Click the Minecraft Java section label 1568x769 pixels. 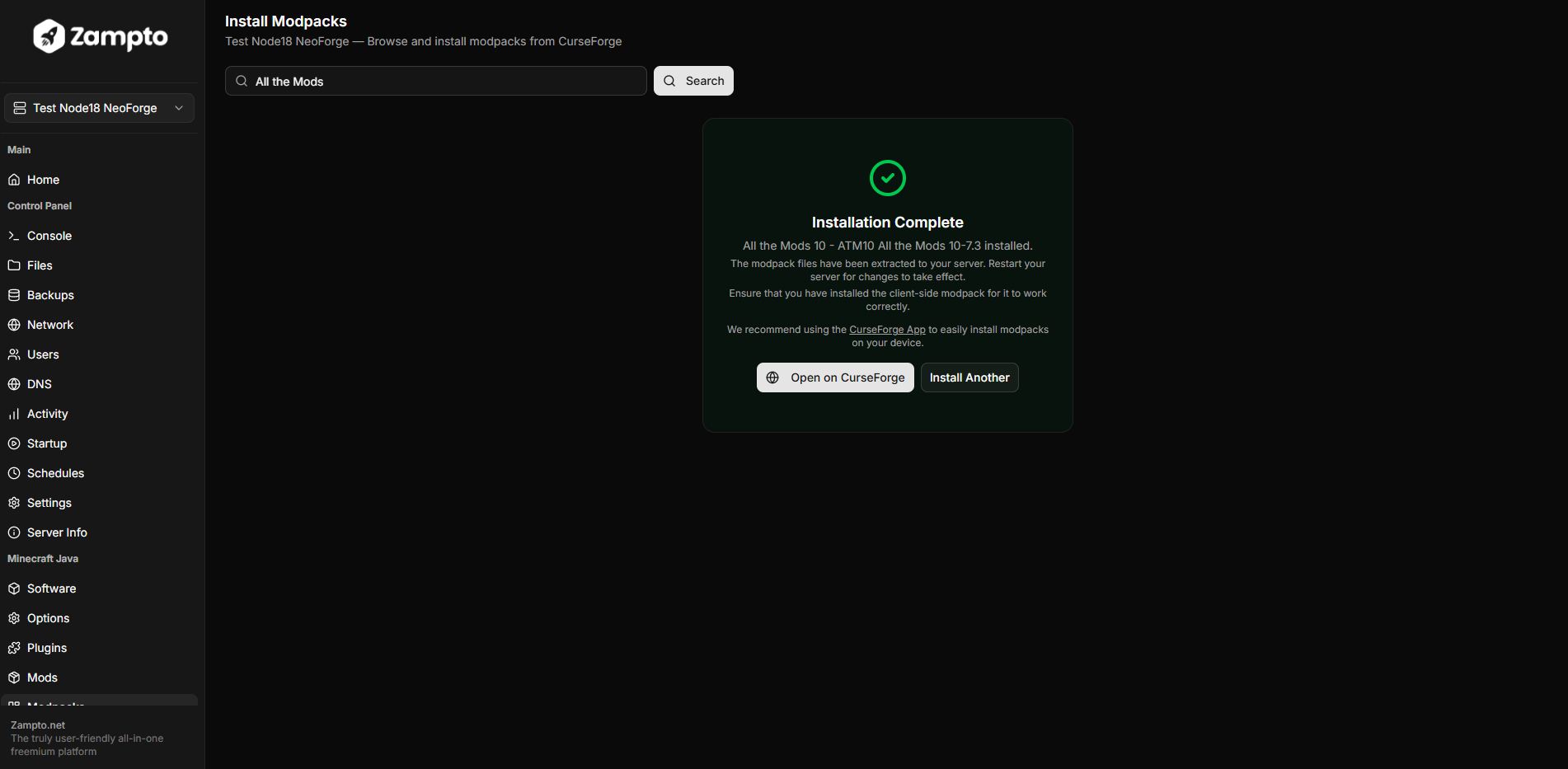point(43,559)
